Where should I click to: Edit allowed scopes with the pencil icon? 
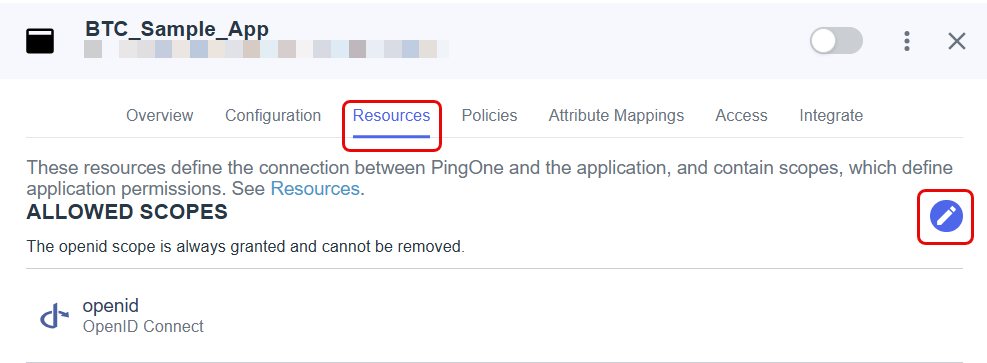coord(945,216)
